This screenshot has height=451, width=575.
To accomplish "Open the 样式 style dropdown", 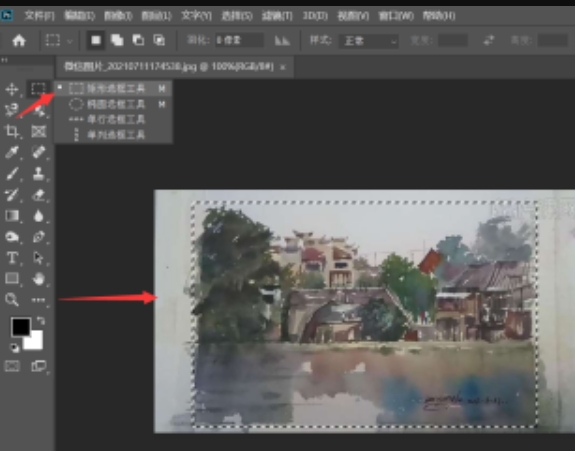I will point(369,41).
